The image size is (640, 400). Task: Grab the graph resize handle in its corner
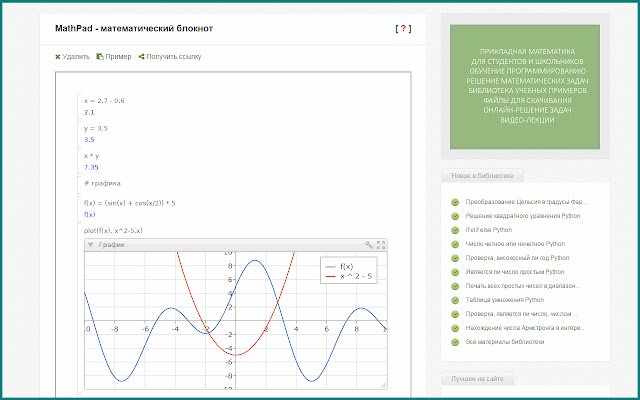(x=383, y=385)
